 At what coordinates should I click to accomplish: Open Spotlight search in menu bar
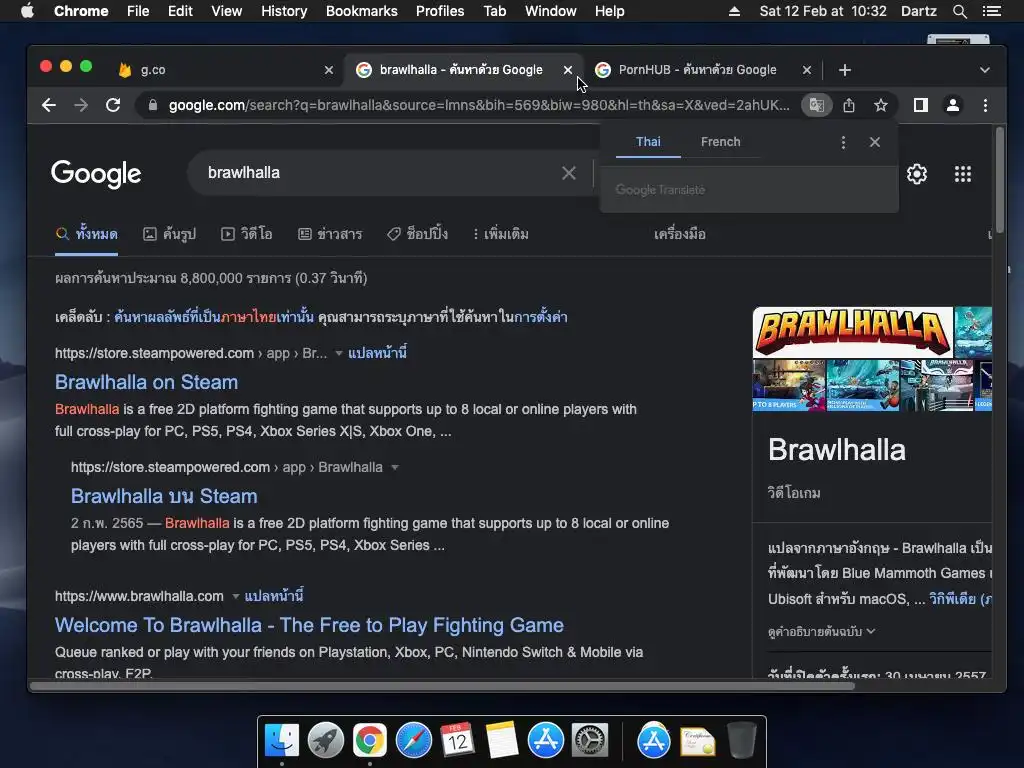(959, 11)
